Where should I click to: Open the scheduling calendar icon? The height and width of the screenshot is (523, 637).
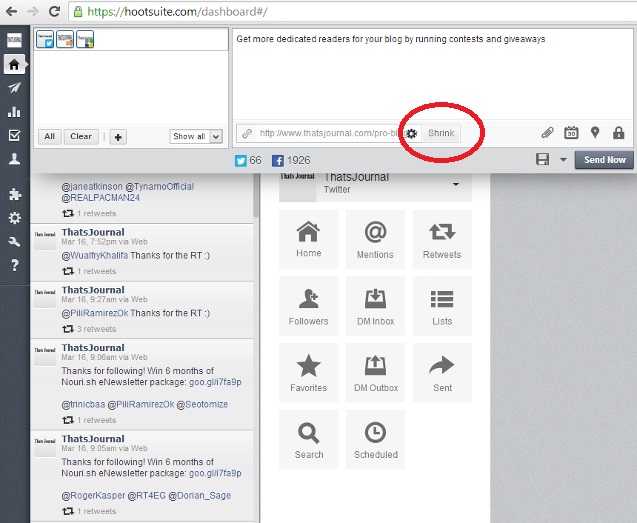[x=571, y=133]
